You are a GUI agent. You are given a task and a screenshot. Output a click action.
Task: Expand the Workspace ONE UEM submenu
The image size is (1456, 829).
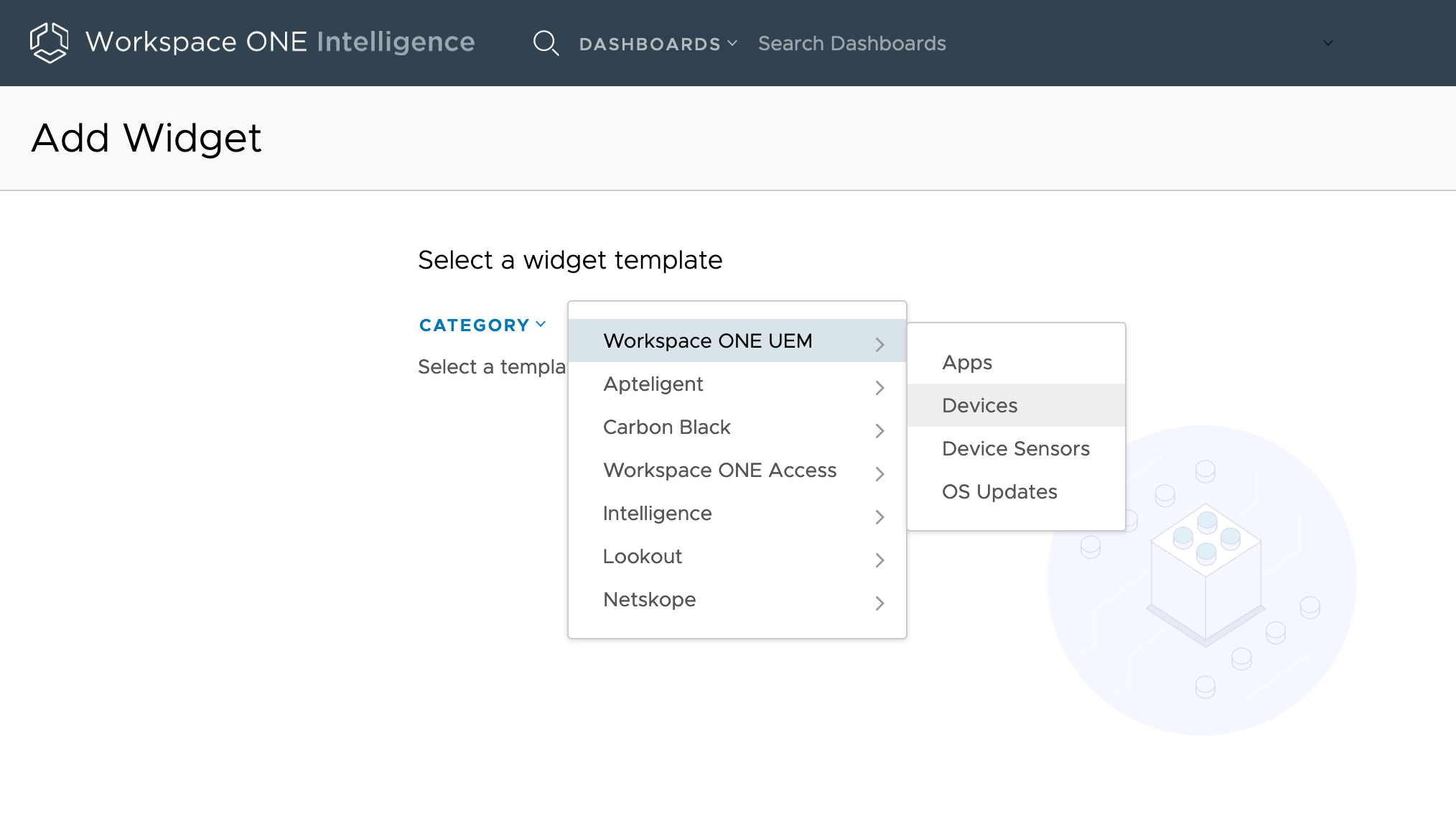pyautogui.click(x=709, y=341)
